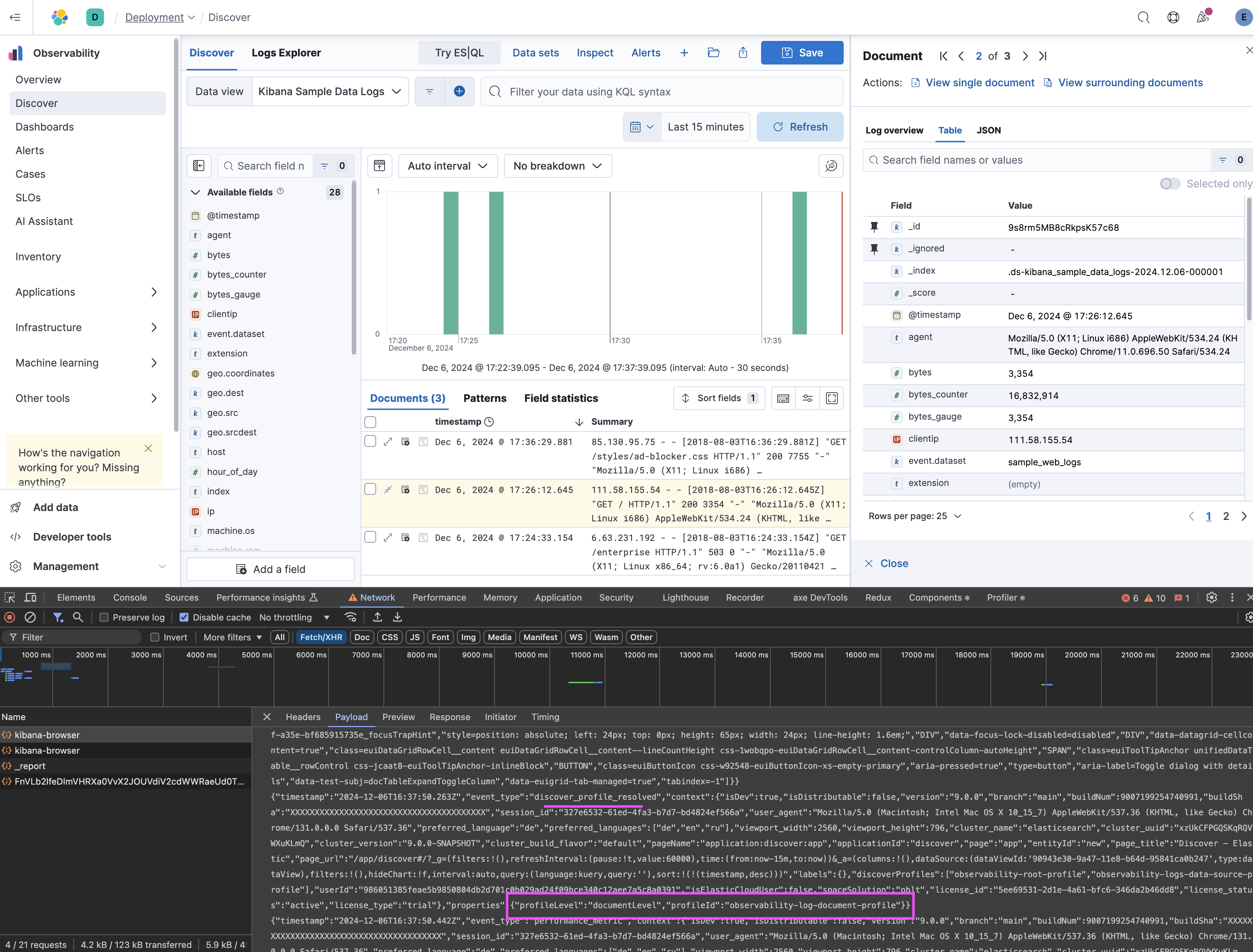Open DevTools settings gear icon

pos(1212,597)
